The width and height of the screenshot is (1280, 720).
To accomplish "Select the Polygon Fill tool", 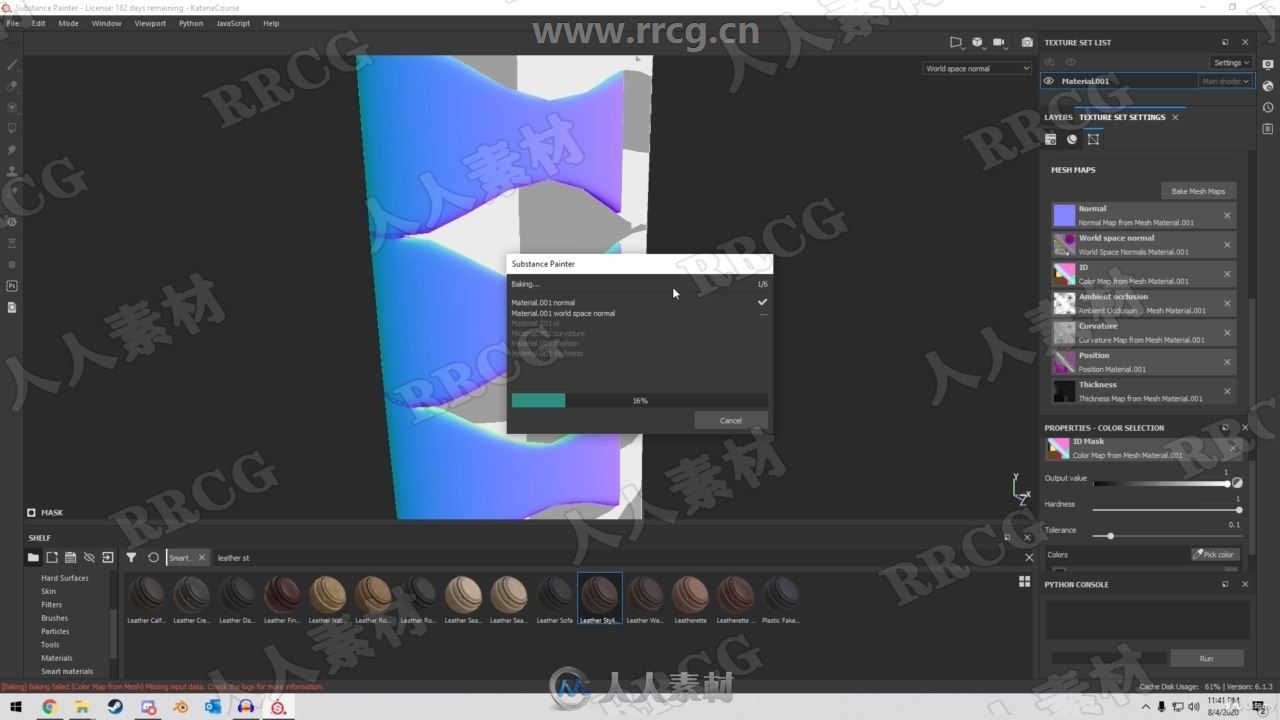I will (12, 128).
